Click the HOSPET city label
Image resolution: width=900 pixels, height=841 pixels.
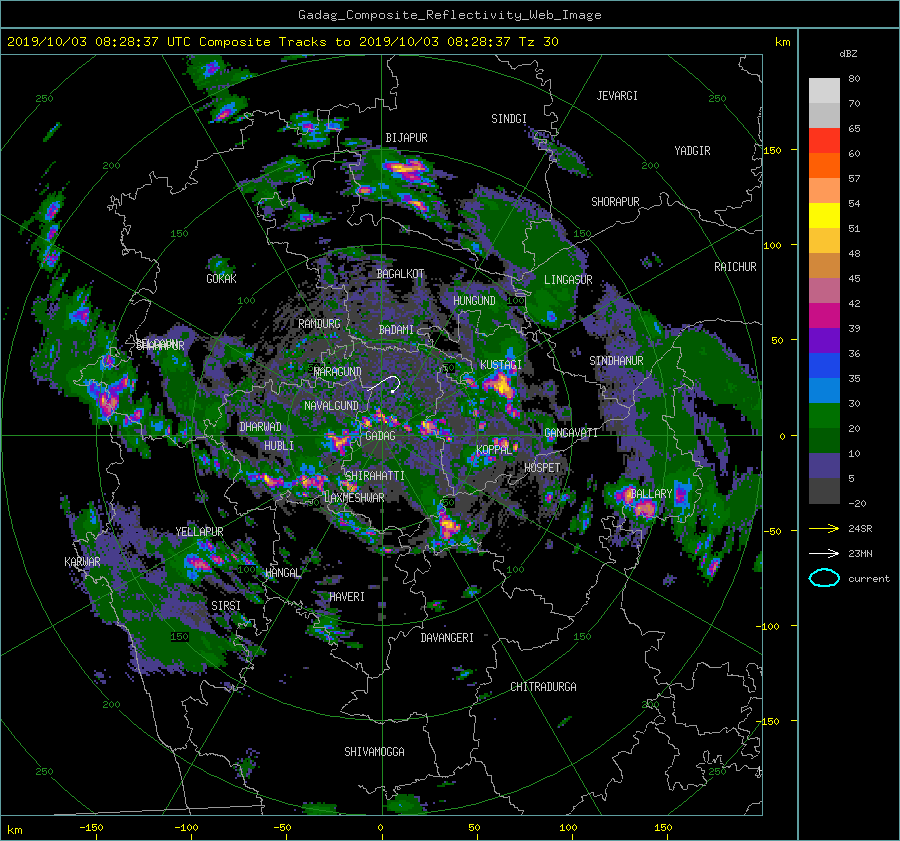[542, 468]
